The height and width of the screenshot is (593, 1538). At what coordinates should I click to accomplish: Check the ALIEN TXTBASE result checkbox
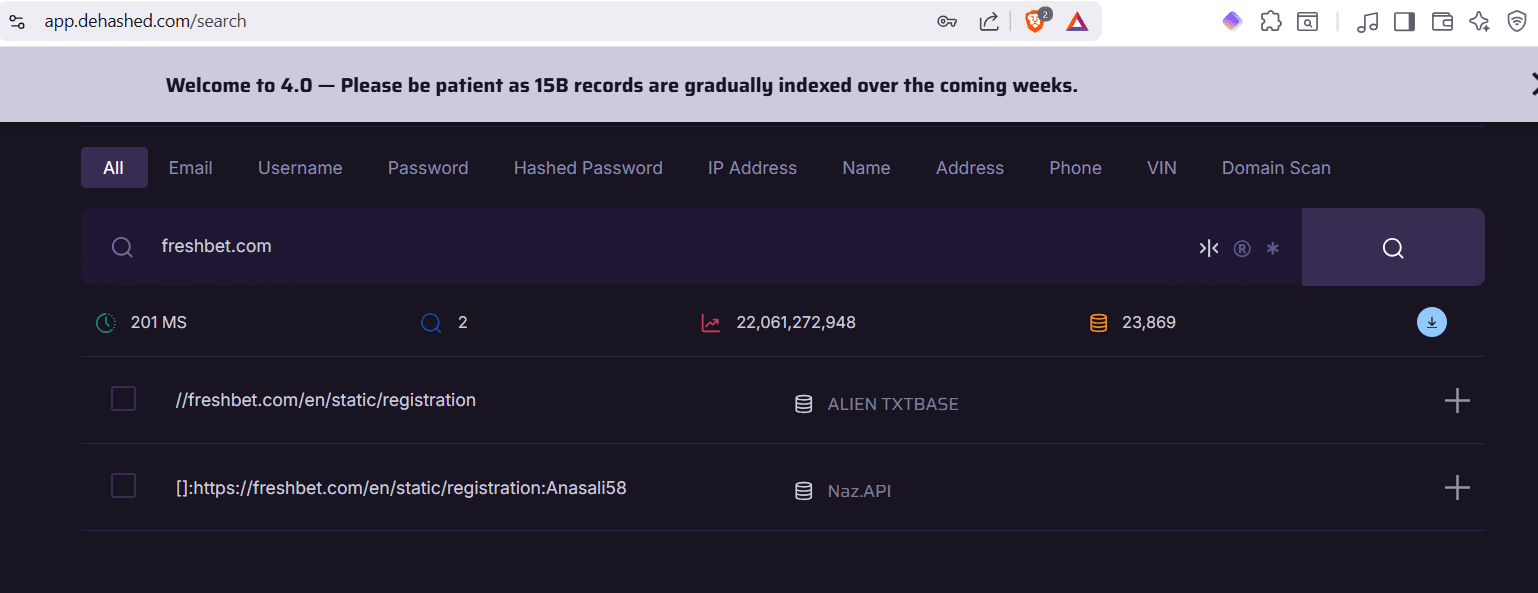click(x=122, y=398)
